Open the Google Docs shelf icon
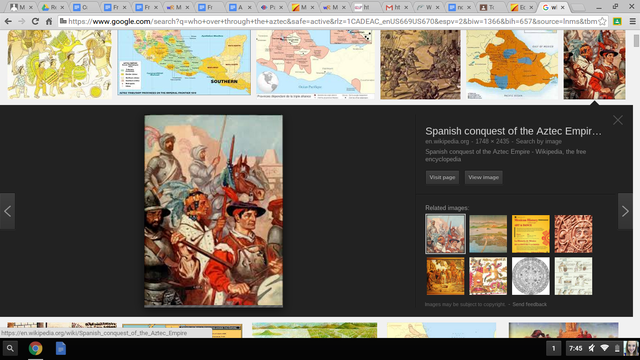This screenshot has width=640, height=360. pos(60,349)
